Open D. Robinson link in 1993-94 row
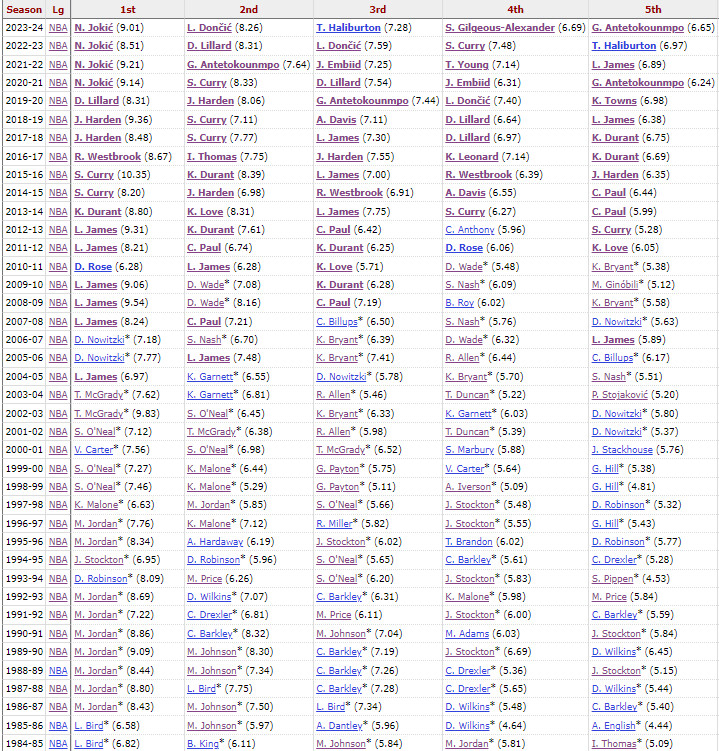 [101, 579]
